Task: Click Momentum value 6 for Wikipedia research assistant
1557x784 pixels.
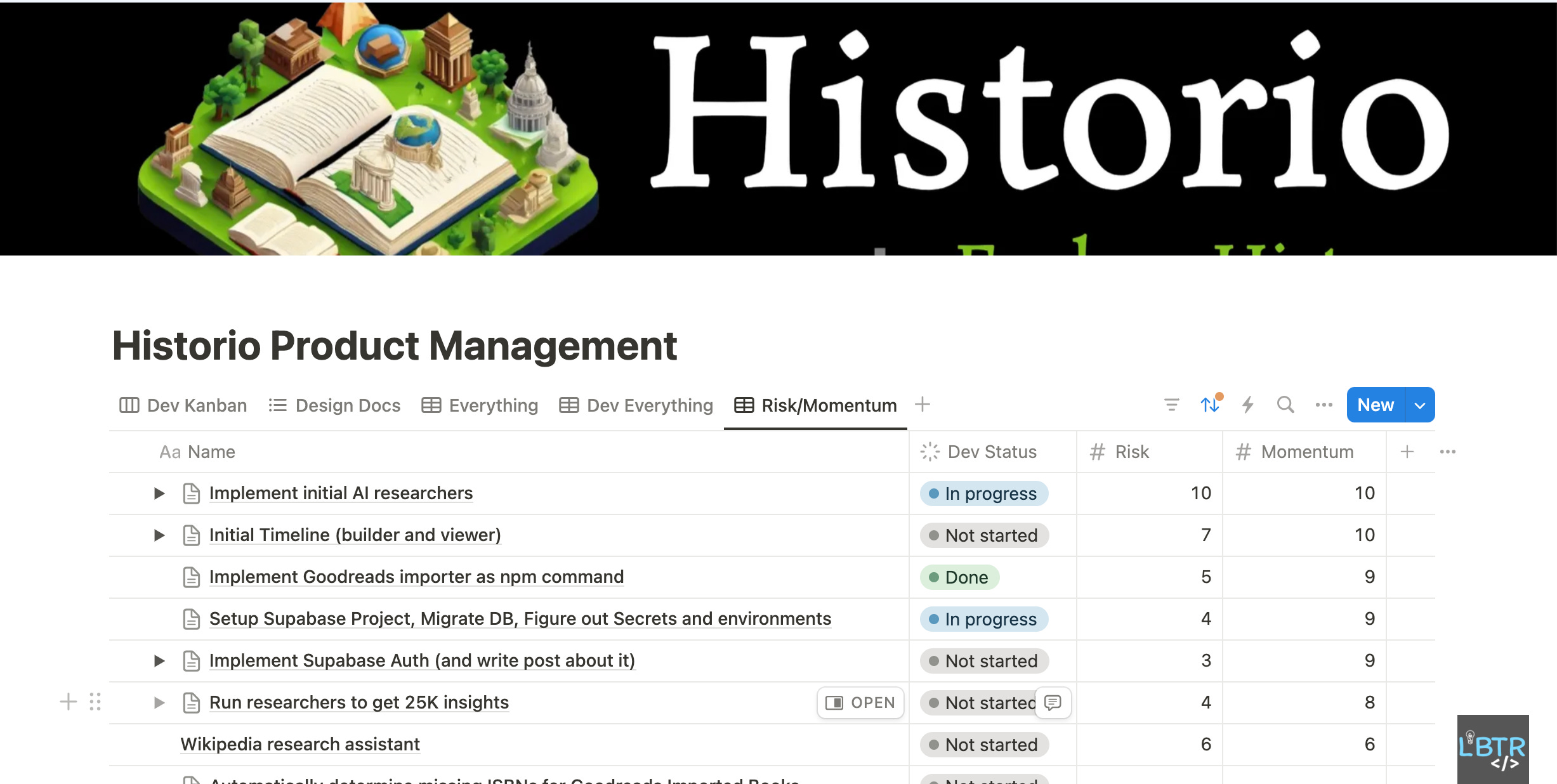Action: 1369,744
